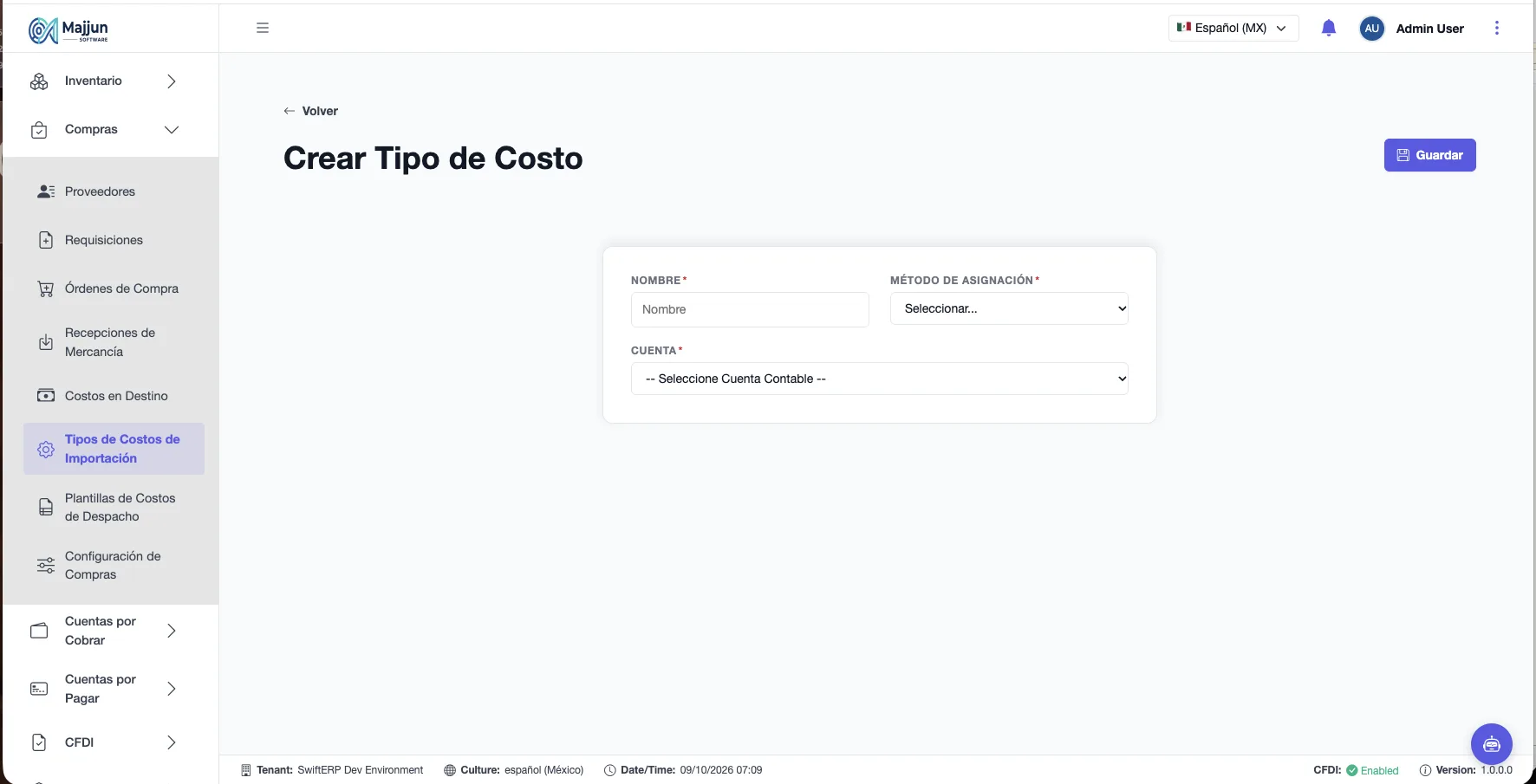Click the CFDI Enabled status text
Viewport: 1536px width, 784px height.
(1356, 770)
